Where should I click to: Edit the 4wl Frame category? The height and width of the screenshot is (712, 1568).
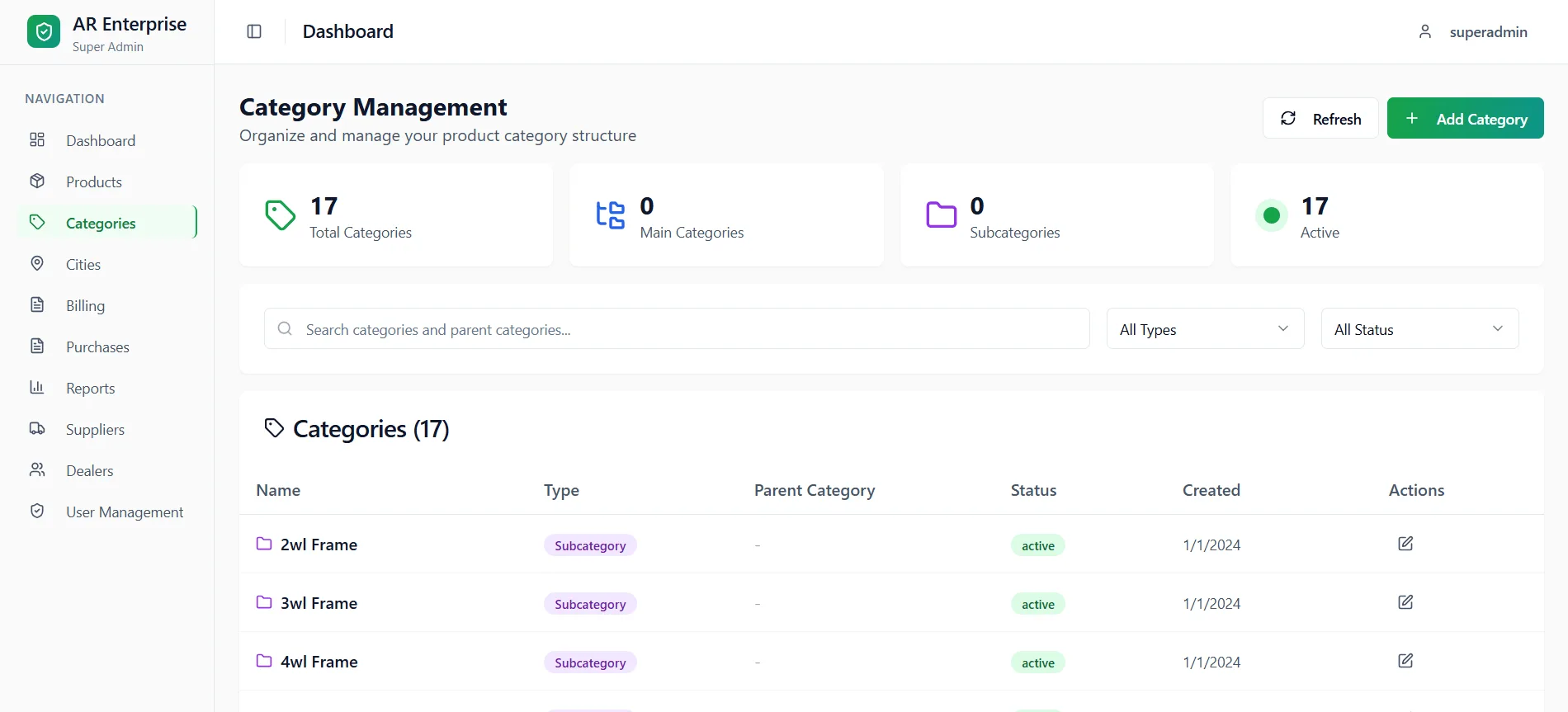[1405, 661]
